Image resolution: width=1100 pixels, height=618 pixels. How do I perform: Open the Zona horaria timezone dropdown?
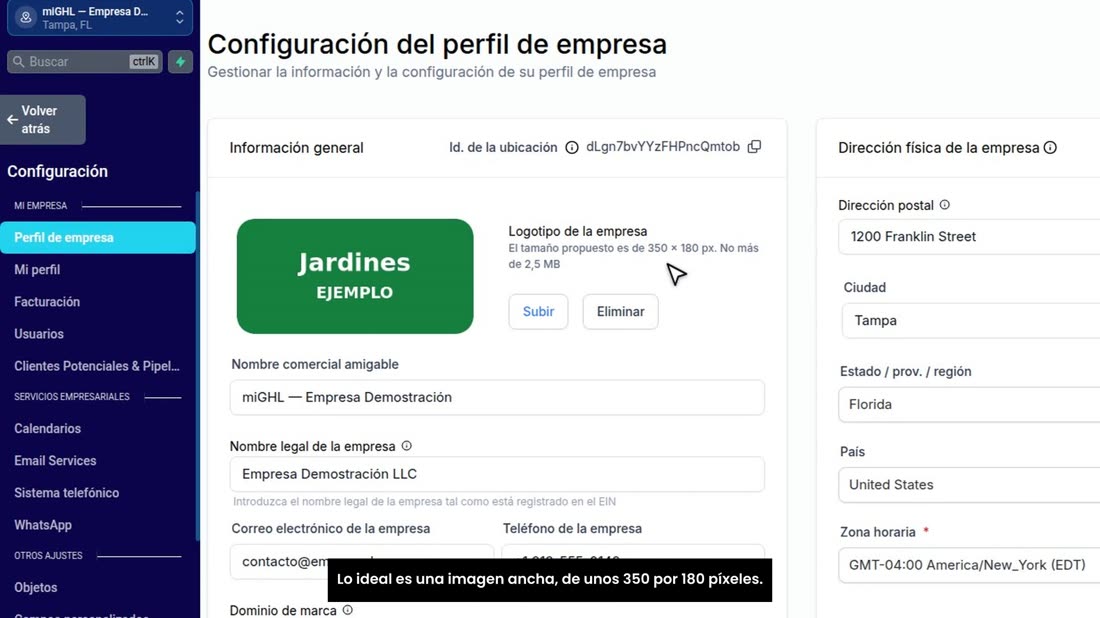pos(969,565)
